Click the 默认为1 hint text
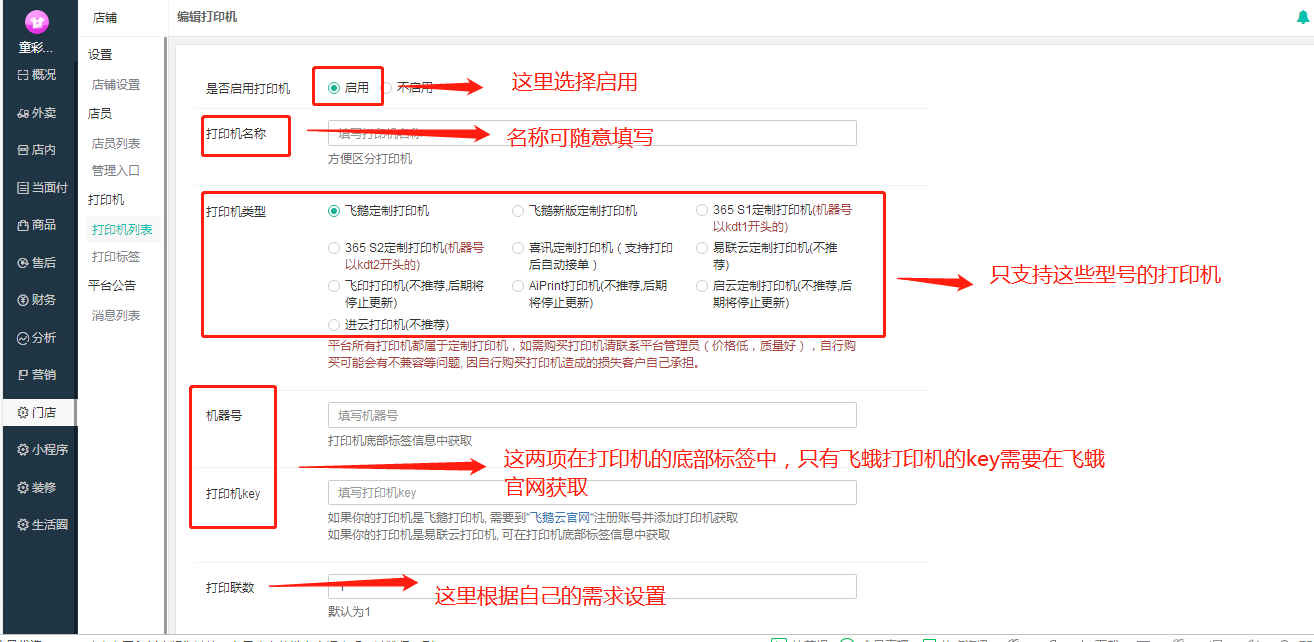This screenshot has width=1314, height=642. (x=349, y=611)
